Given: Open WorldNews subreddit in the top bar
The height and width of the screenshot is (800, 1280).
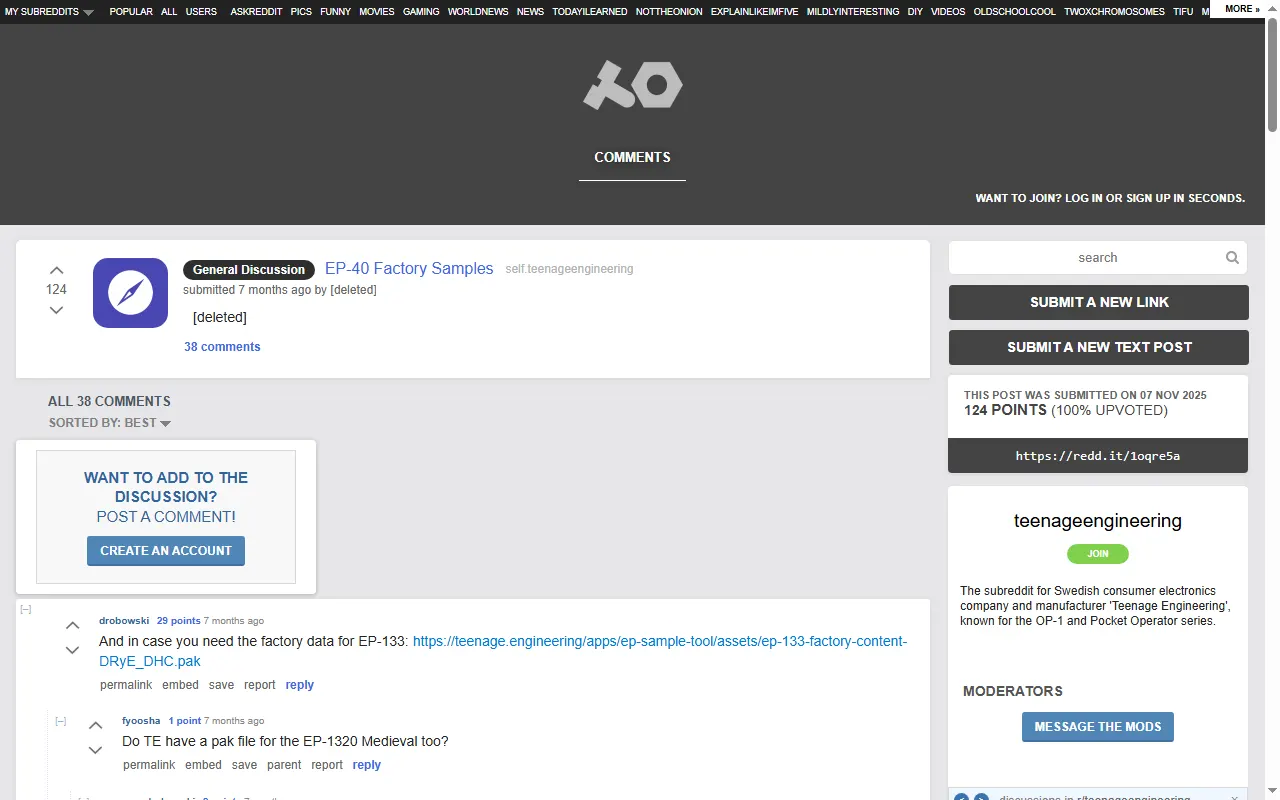Looking at the screenshot, I should click(x=478, y=12).
